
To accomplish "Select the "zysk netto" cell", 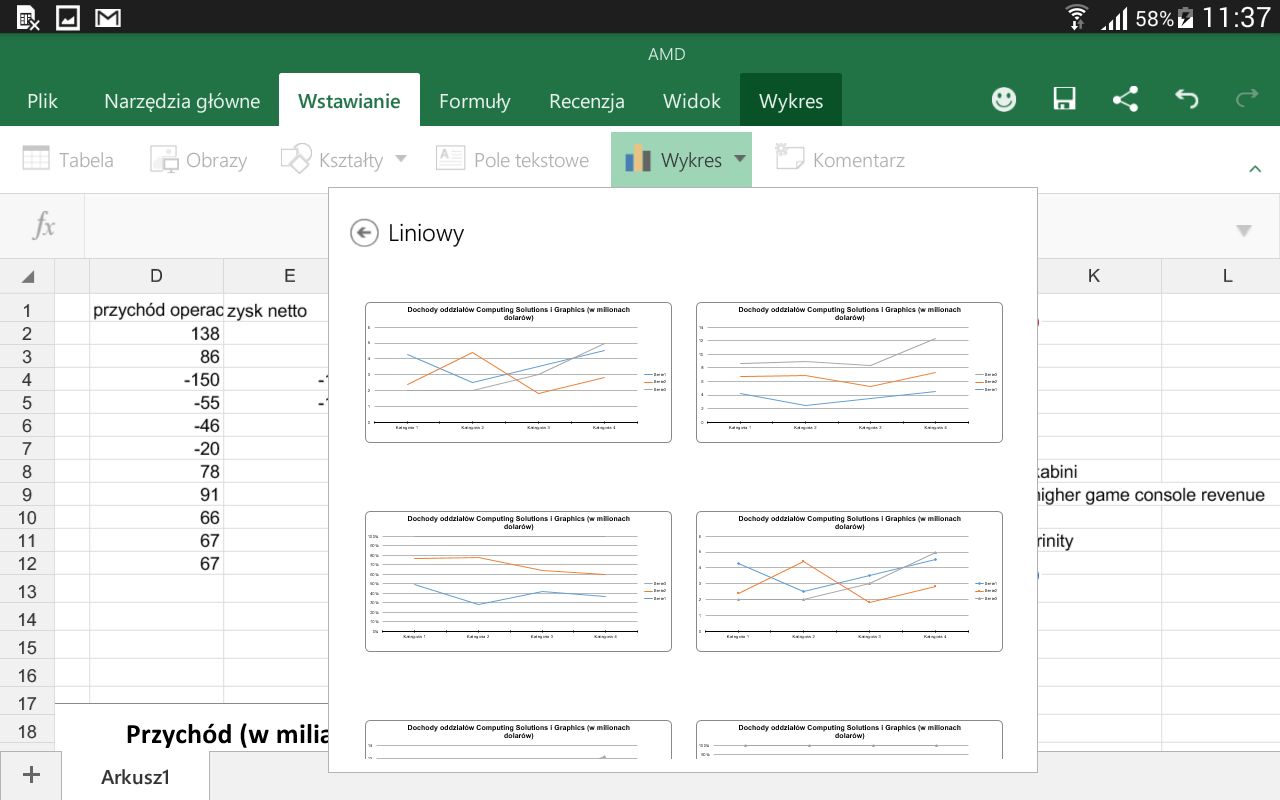I will 276,310.
